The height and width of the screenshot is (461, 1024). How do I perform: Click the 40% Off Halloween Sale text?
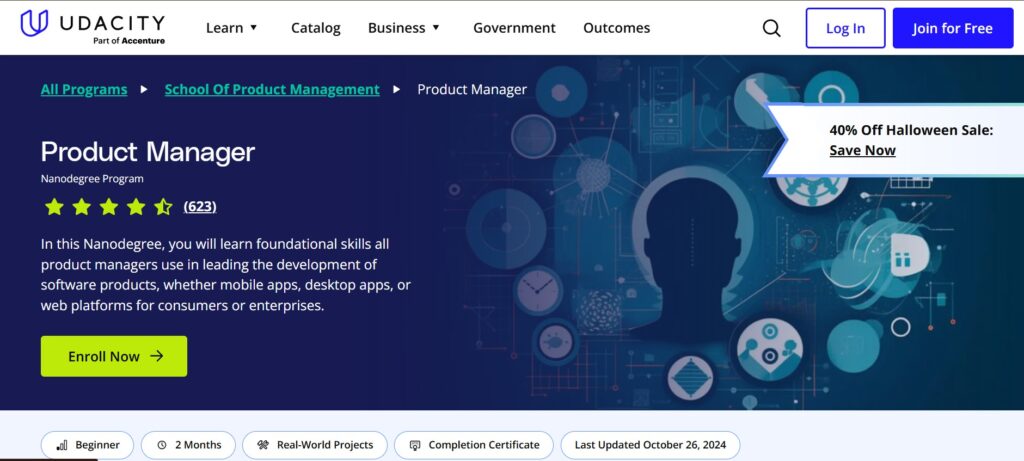click(x=911, y=130)
